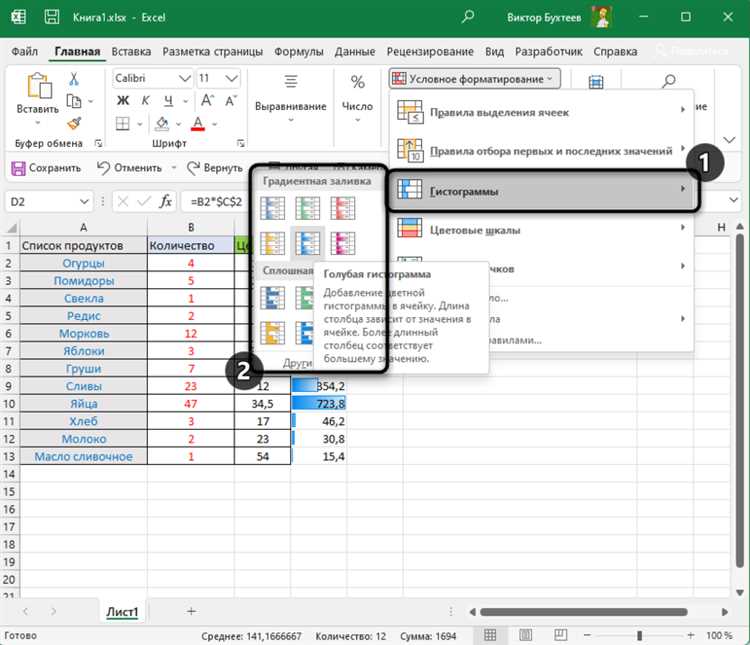Open the Цветовые шкалы submenu
This screenshot has height=645, width=750.
pos(541,230)
